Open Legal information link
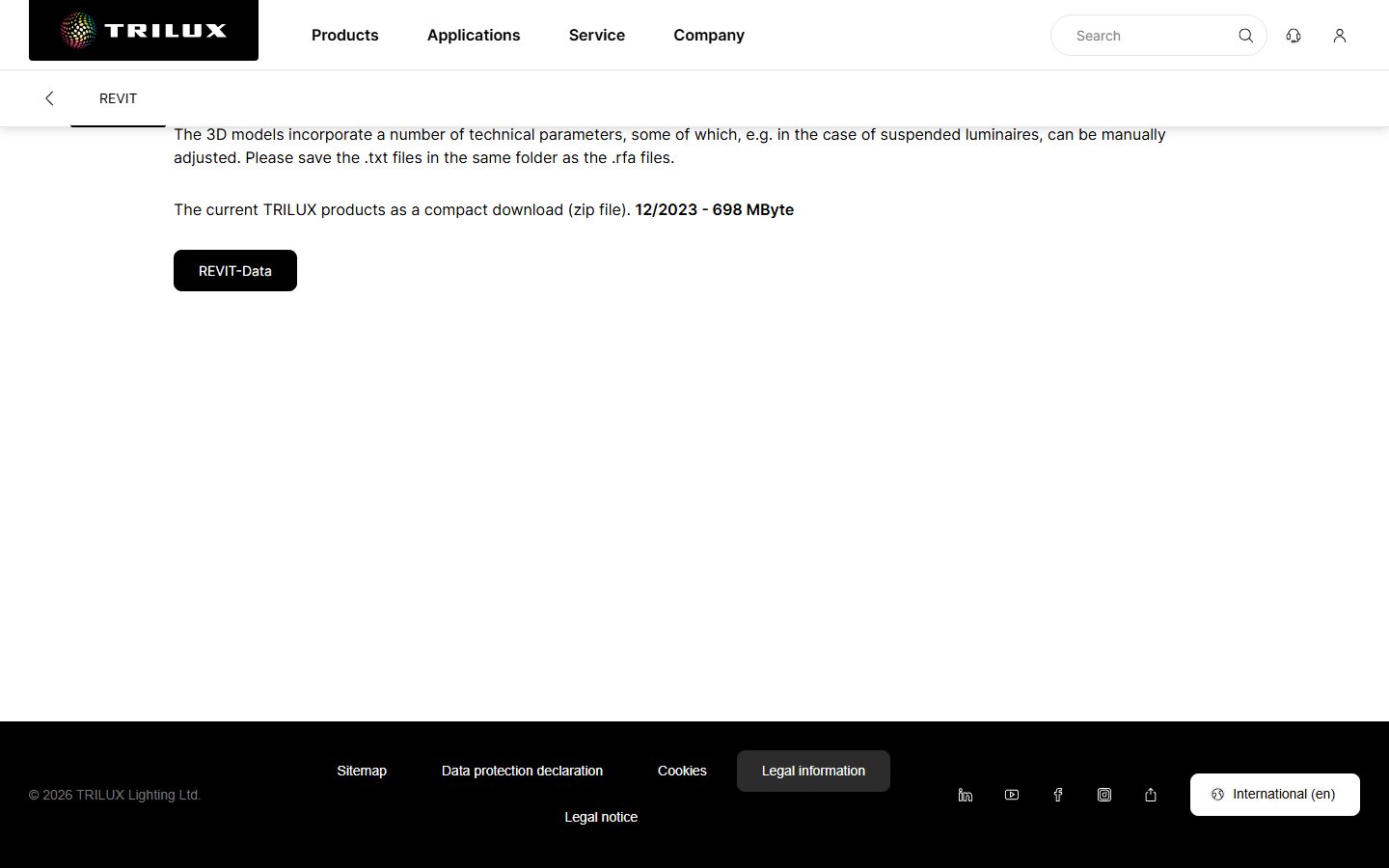Viewport: 1389px width, 868px height. click(x=813, y=771)
